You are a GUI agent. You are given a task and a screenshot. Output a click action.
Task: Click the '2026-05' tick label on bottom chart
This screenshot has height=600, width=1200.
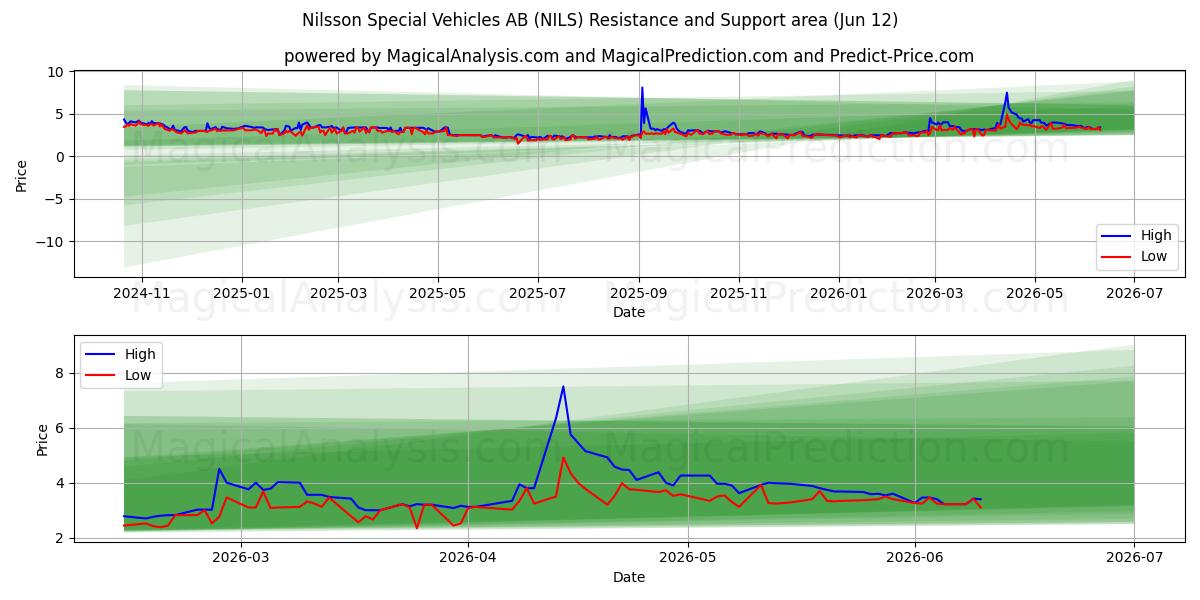689,559
